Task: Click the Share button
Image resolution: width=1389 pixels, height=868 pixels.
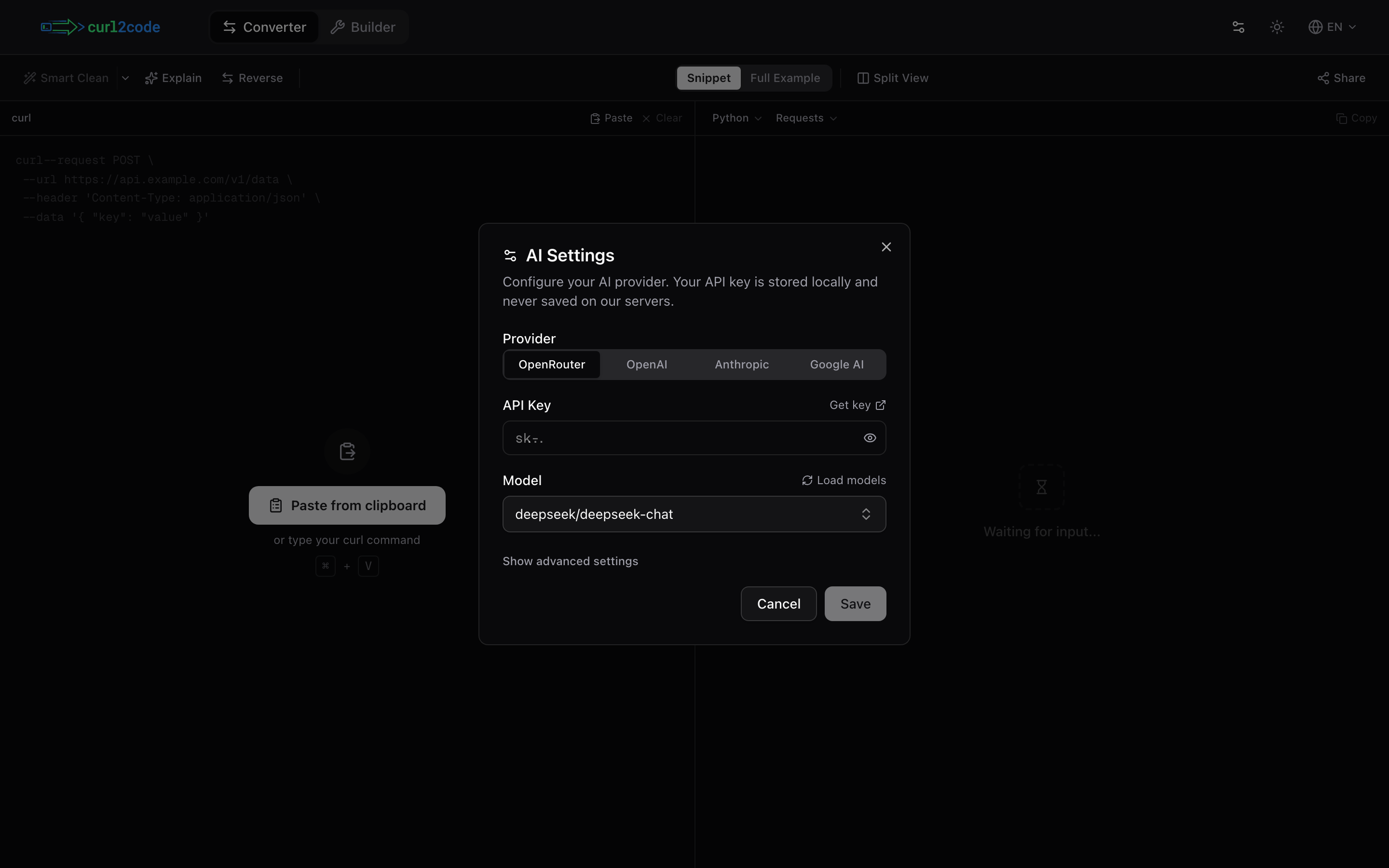Action: 1341,78
